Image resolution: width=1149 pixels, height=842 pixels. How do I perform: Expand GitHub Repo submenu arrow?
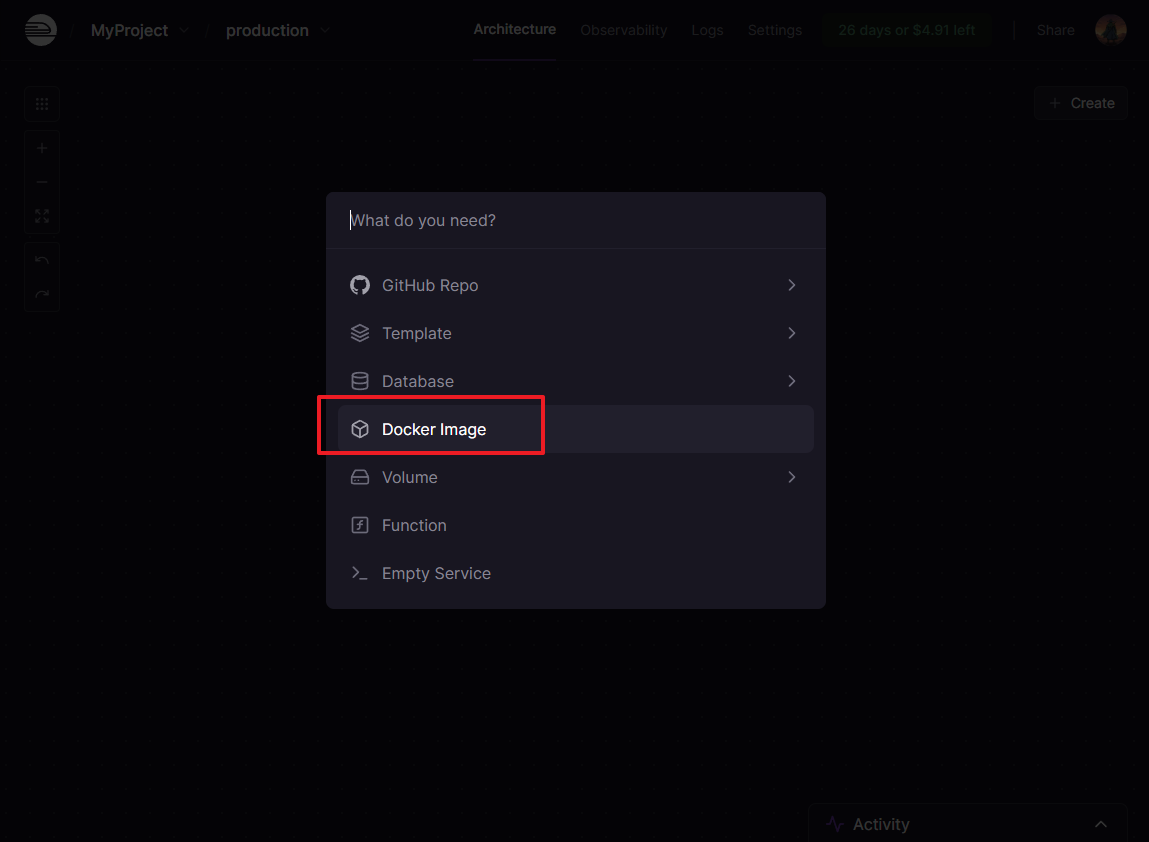(x=791, y=285)
